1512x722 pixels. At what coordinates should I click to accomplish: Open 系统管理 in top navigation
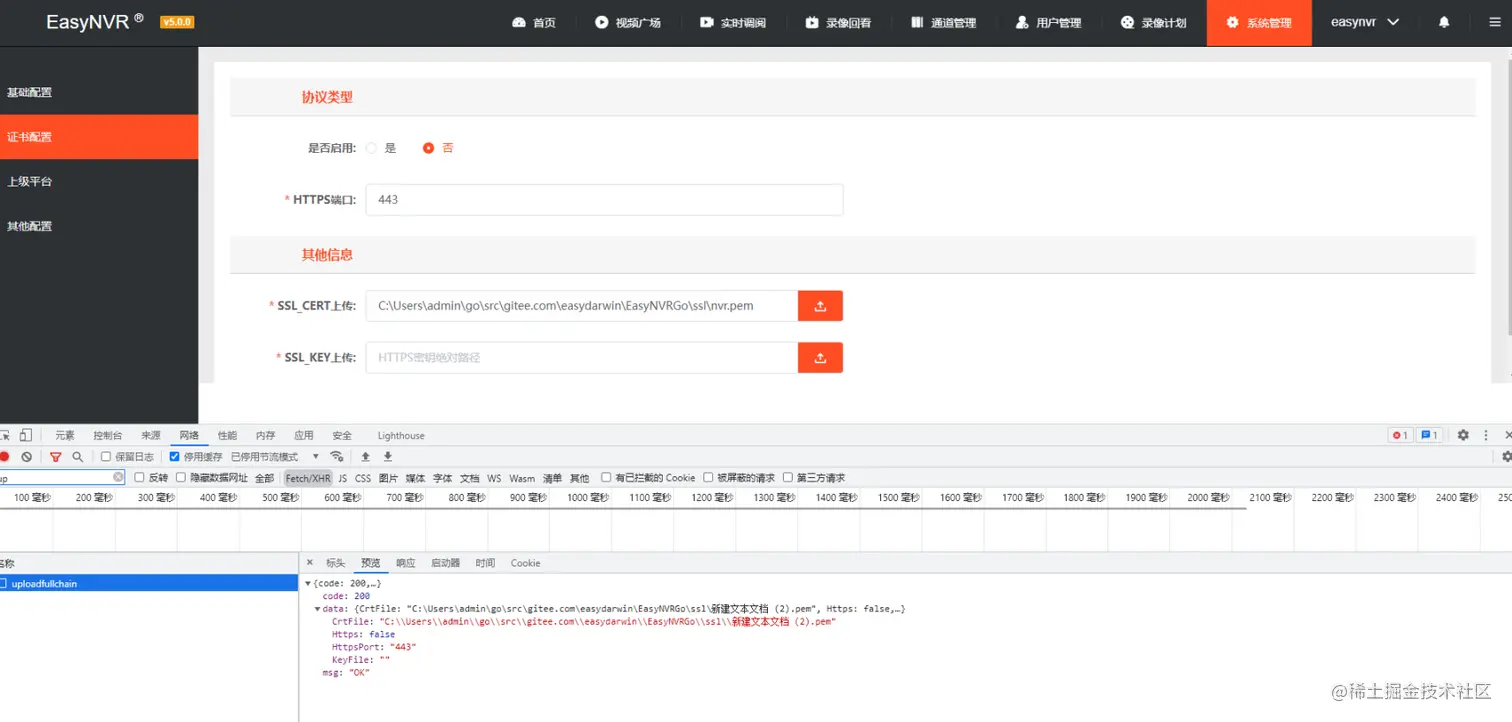pyautogui.click(x=1259, y=22)
